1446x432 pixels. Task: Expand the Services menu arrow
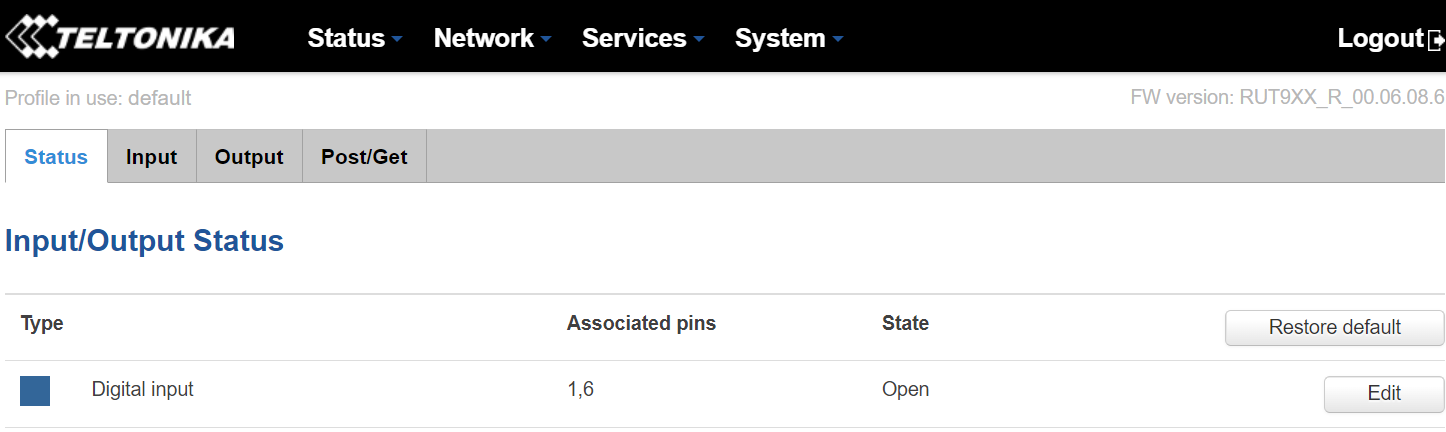(698, 40)
